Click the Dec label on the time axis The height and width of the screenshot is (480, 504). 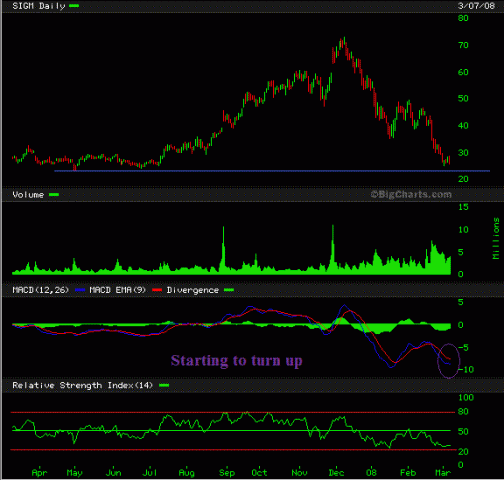coord(336,472)
